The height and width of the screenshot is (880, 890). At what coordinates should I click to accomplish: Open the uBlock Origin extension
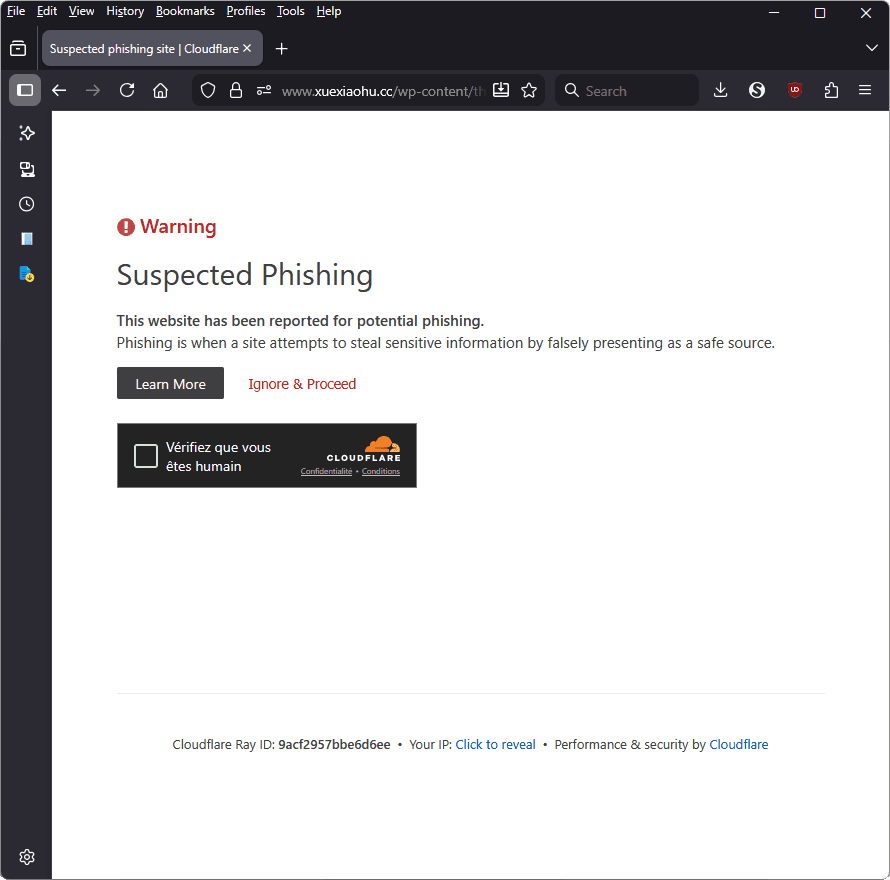click(x=794, y=90)
